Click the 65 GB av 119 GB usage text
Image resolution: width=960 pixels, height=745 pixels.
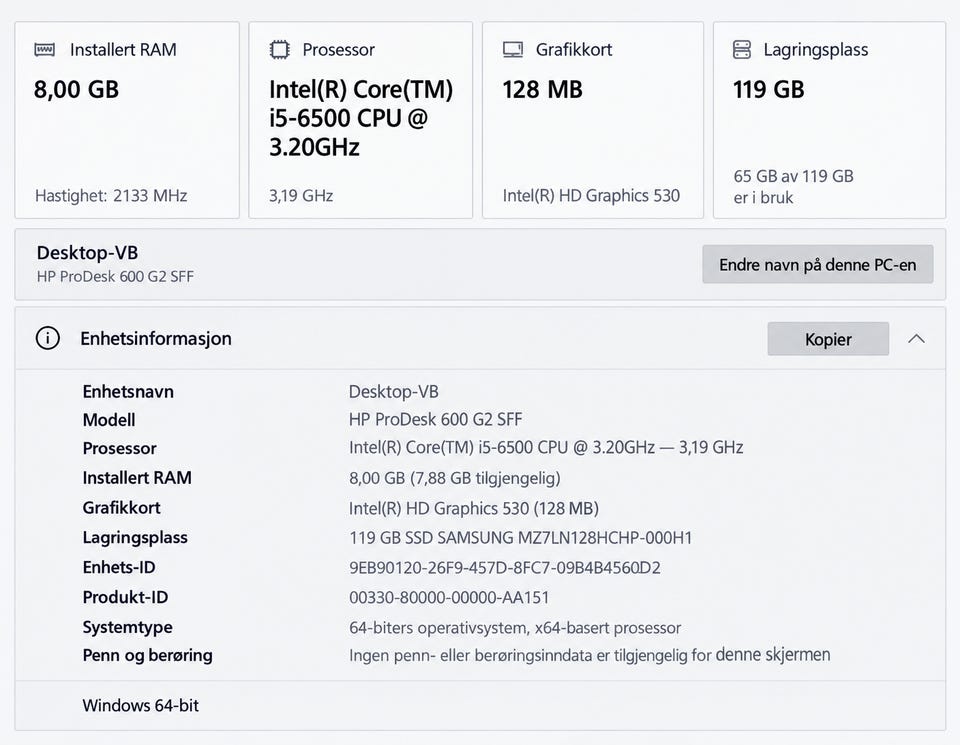tap(793, 187)
